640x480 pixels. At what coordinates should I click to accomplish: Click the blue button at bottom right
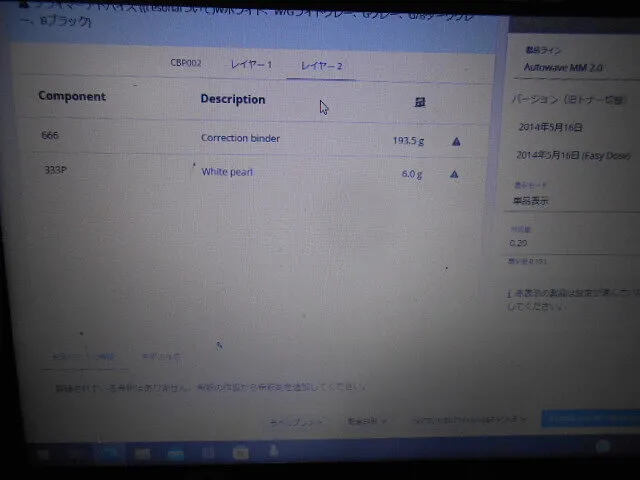click(590, 420)
